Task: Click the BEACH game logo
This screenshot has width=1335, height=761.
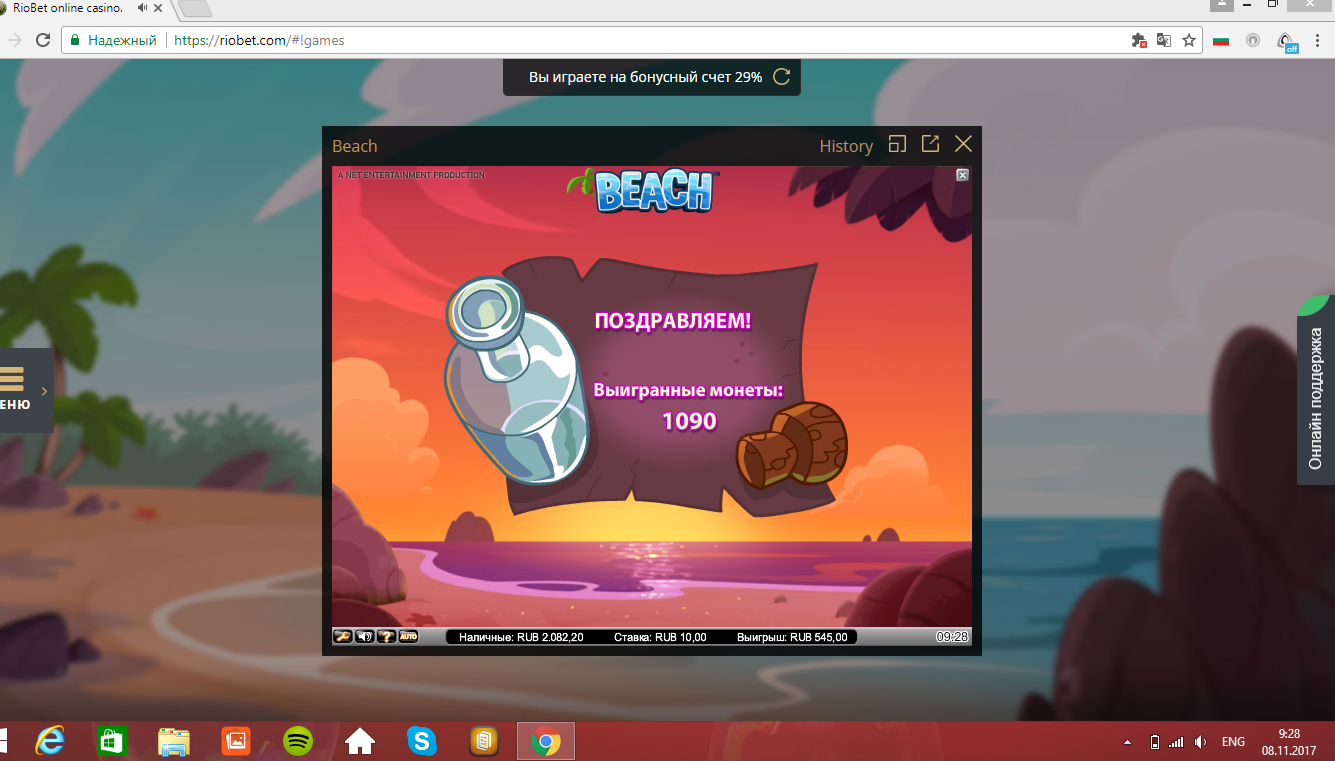Action: click(x=643, y=191)
